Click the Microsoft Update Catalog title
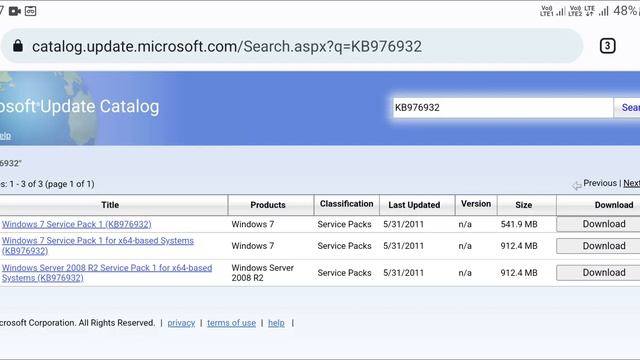This screenshot has width=640, height=360. click(x=80, y=107)
